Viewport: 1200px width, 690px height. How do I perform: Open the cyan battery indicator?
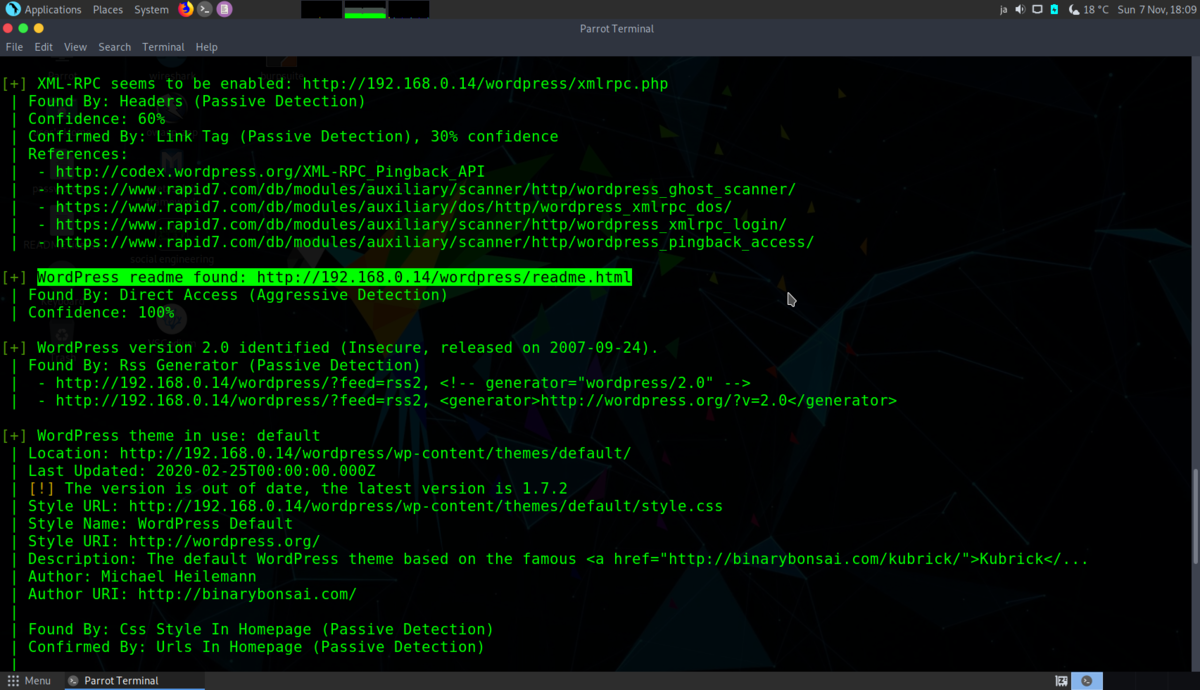click(1054, 9)
